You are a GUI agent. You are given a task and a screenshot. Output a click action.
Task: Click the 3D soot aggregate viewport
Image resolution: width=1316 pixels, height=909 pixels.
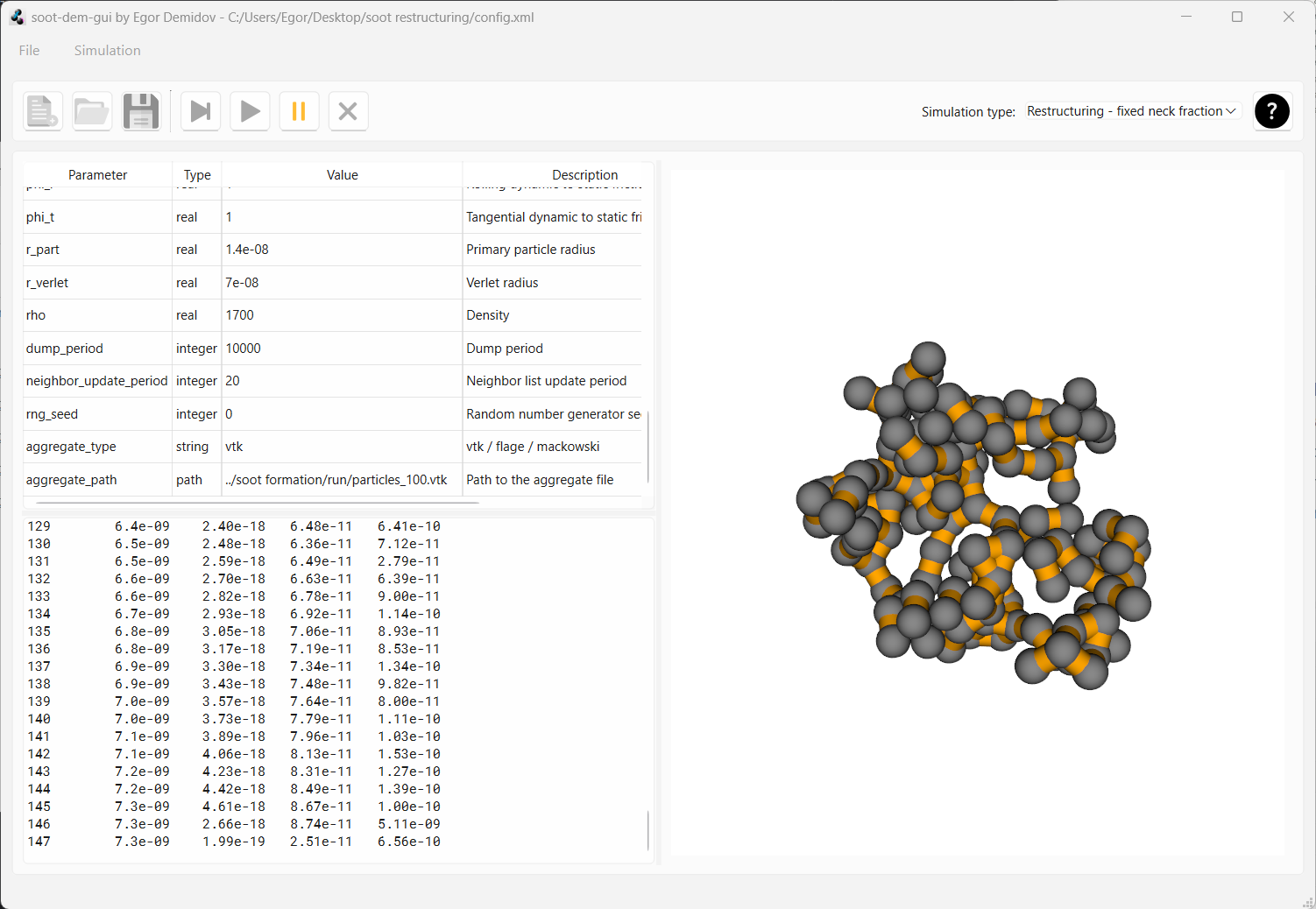[x=977, y=513]
